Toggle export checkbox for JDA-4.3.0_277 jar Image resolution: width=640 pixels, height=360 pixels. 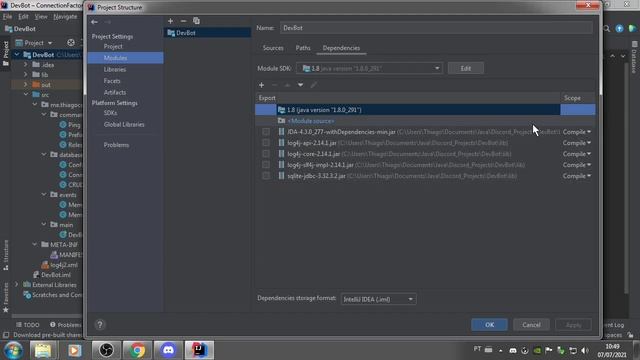click(x=266, y=132)
